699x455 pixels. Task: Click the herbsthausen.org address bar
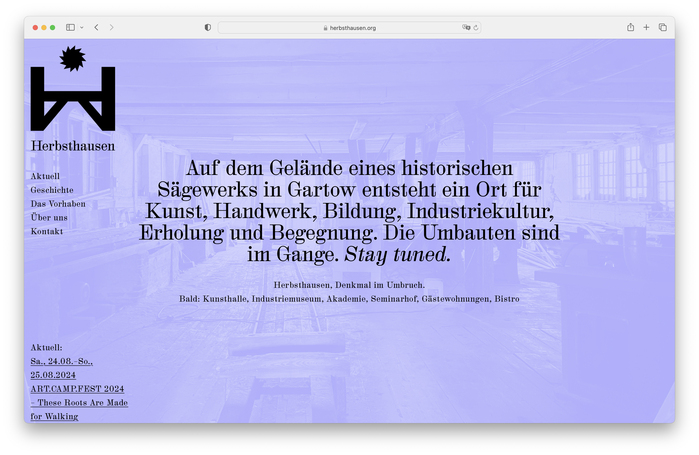349,28
